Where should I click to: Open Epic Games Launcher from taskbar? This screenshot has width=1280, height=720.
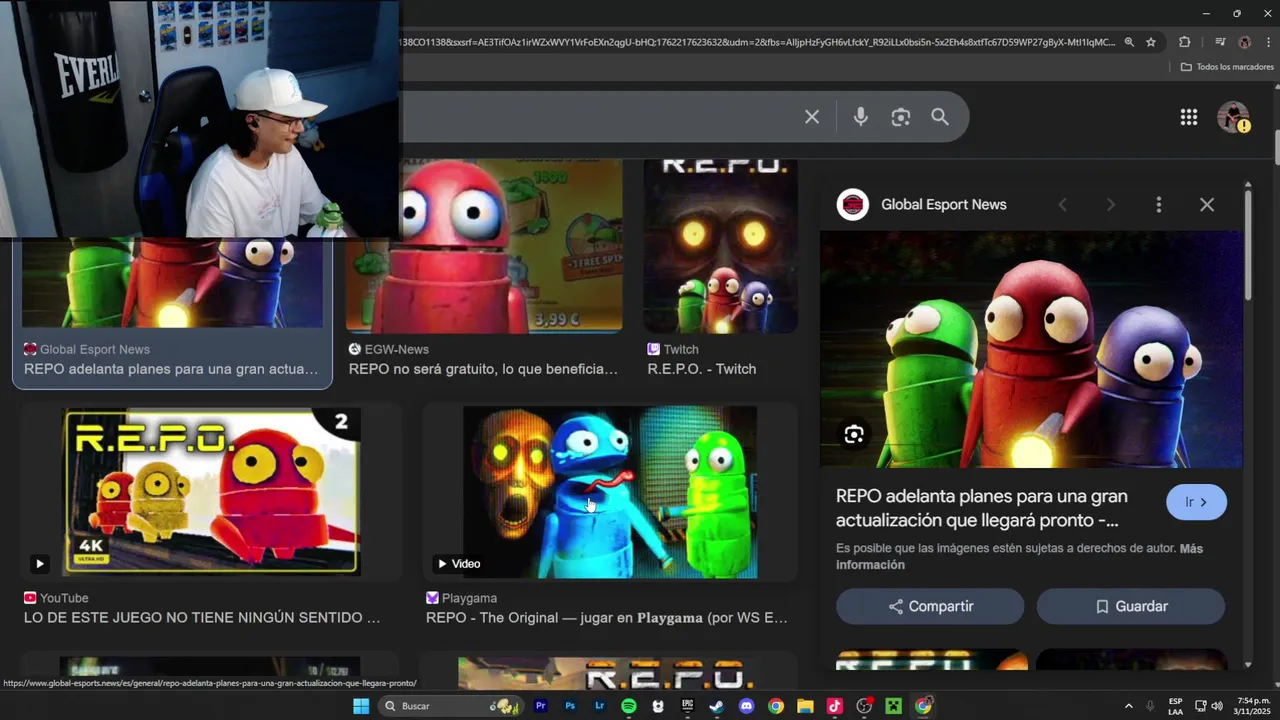(687, 706)
